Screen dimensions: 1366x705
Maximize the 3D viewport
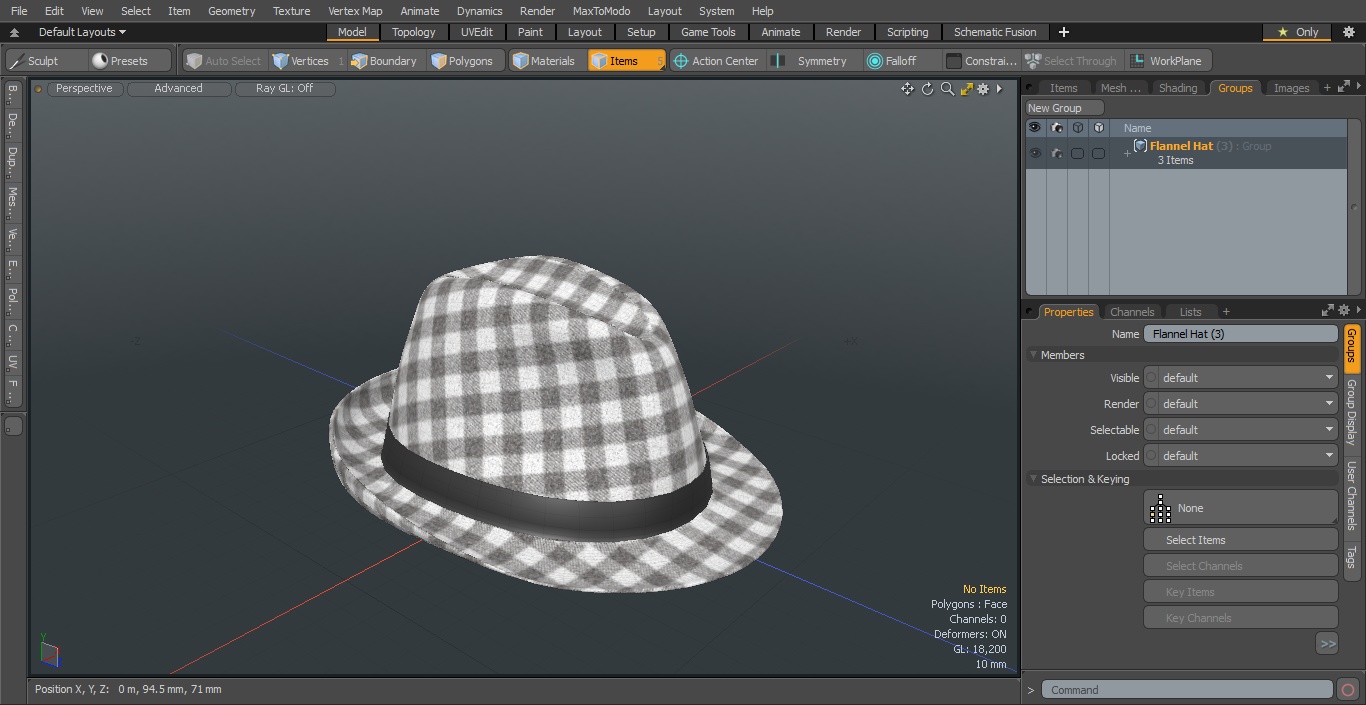point(966,89)
